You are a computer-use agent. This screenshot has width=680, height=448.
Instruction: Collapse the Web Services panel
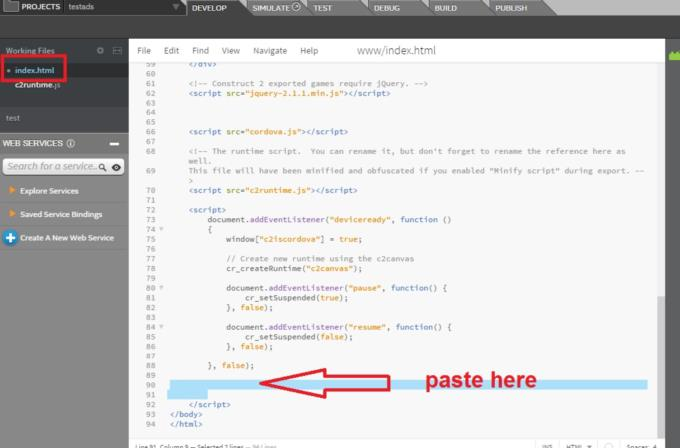[x=114, y=144]
